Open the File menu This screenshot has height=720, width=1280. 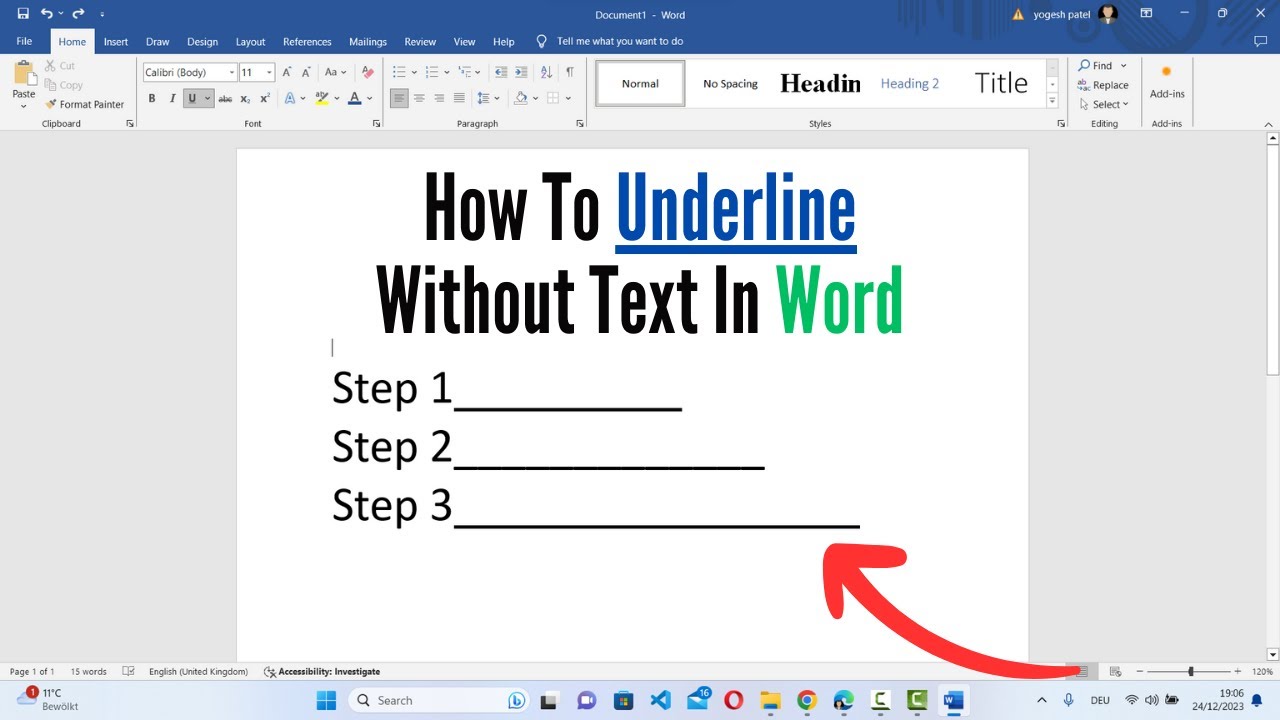[x=25, y=41]
